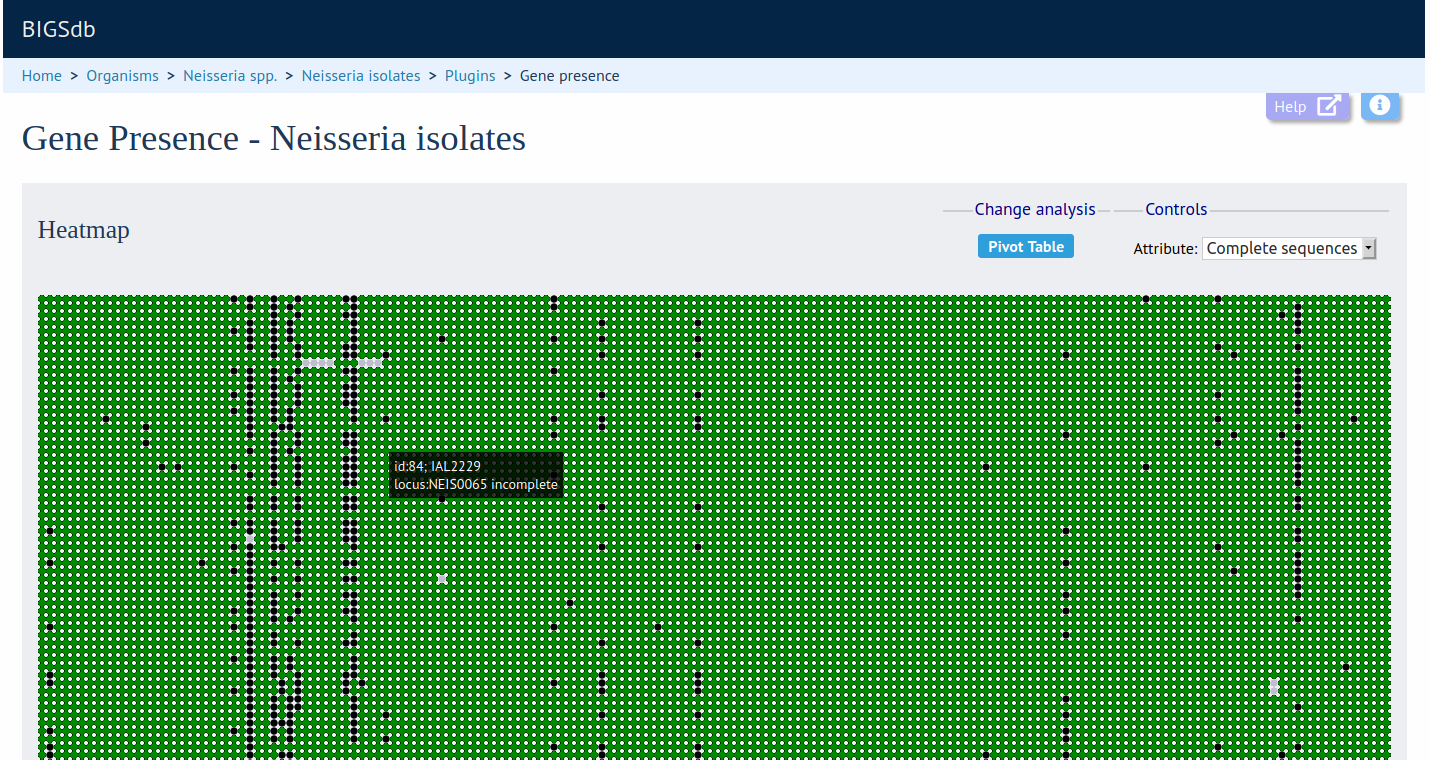1430x760 pixels.
Task: Select left grey horizontal bar in heatmap
Action: [318, 363]
